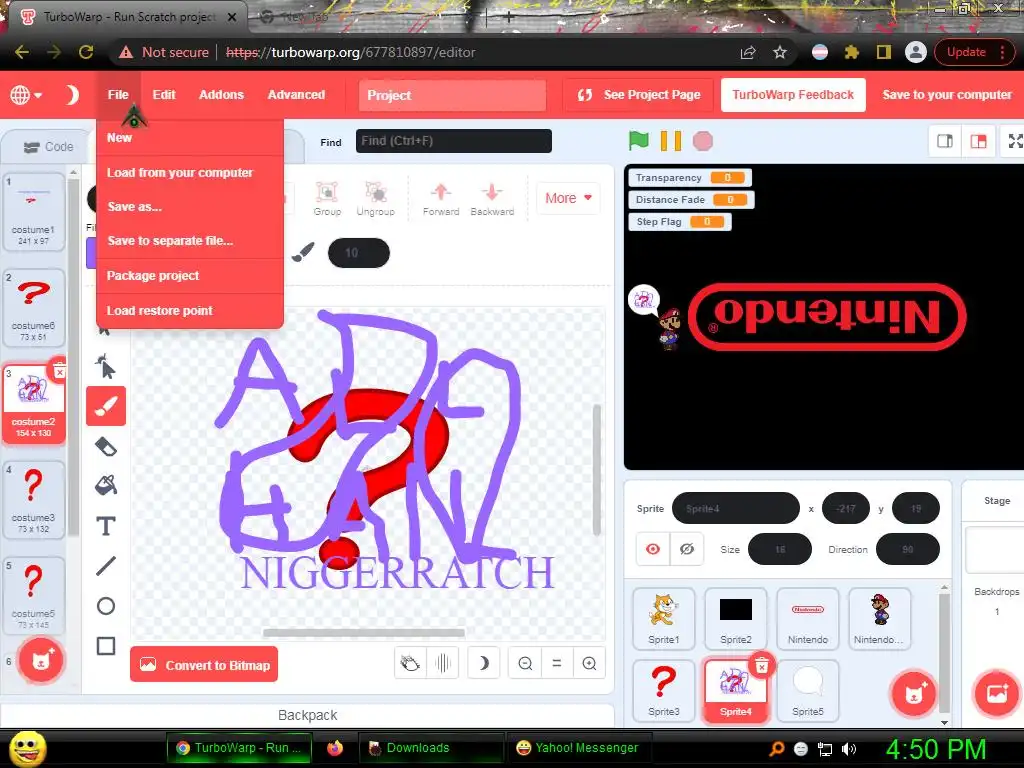
Task: Zoom out the costume canvas
Action: click(525, 664)
